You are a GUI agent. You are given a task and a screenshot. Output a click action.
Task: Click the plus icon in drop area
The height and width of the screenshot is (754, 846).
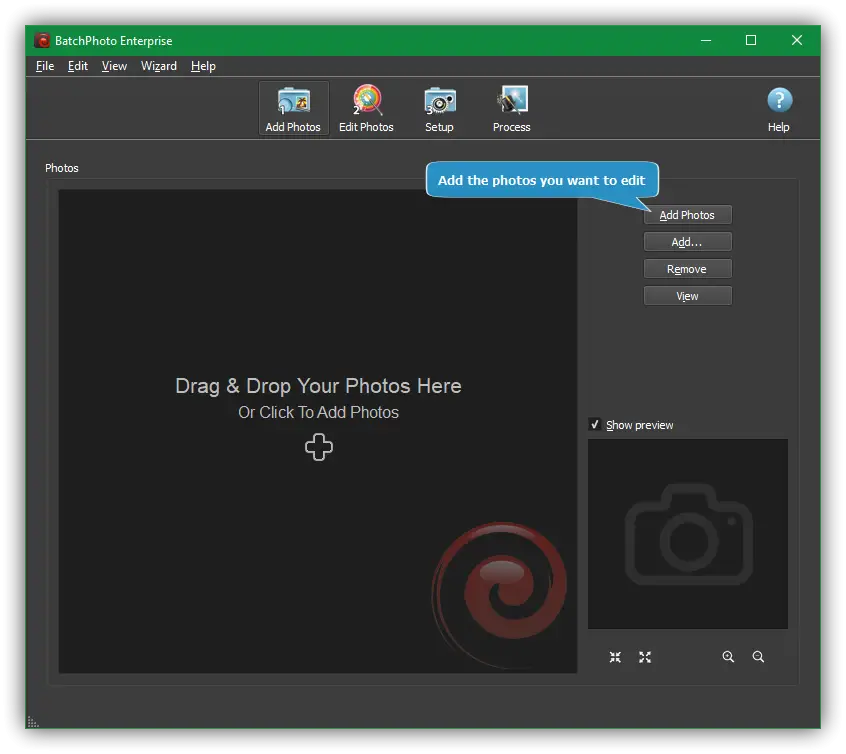[319, 448]
